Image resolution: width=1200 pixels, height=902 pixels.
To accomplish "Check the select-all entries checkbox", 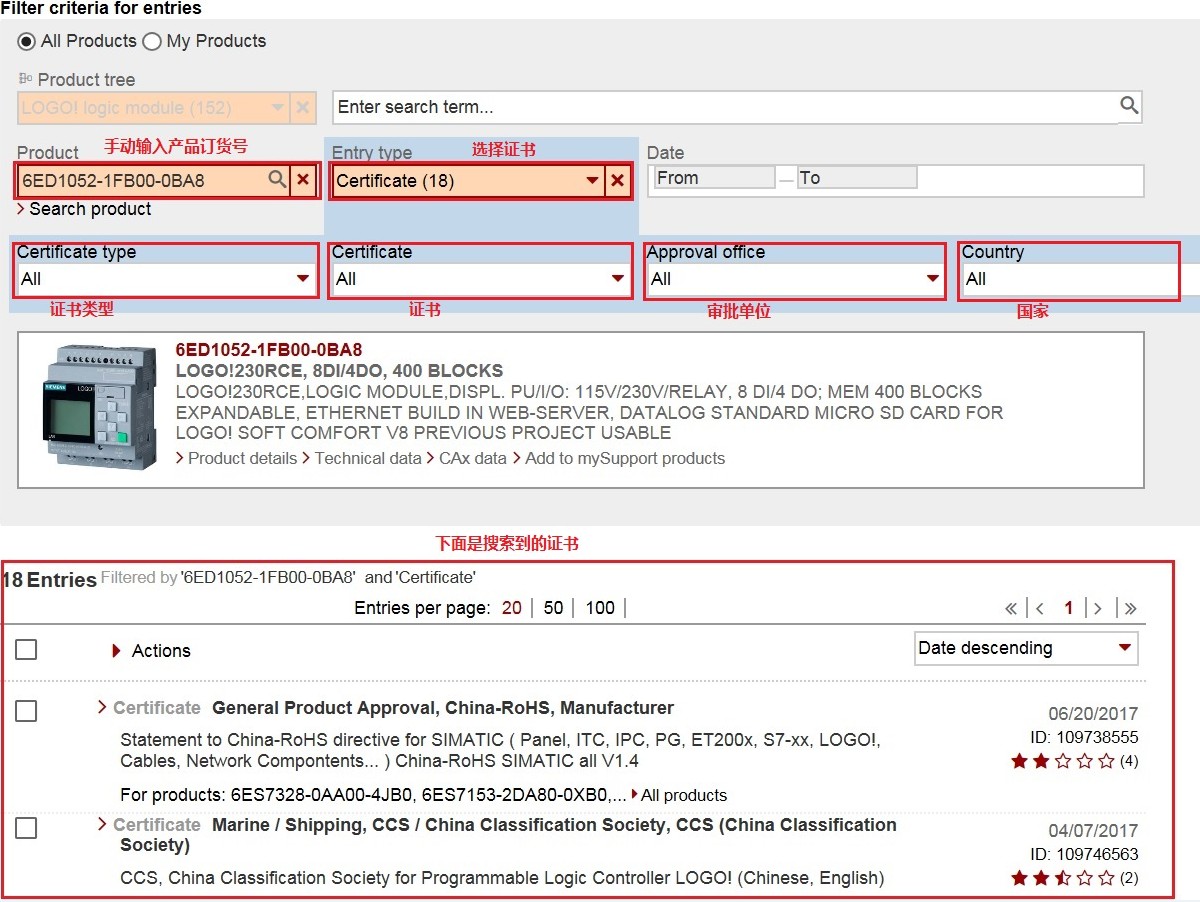I will [x=26, y=650].
